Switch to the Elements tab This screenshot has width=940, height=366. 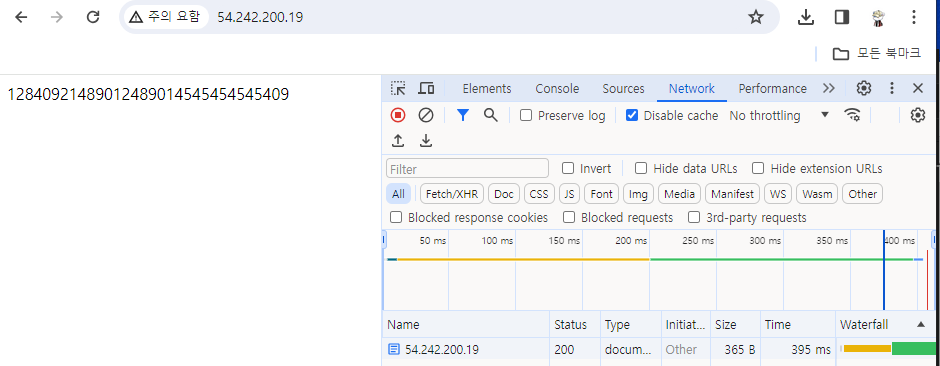[487, 89]
